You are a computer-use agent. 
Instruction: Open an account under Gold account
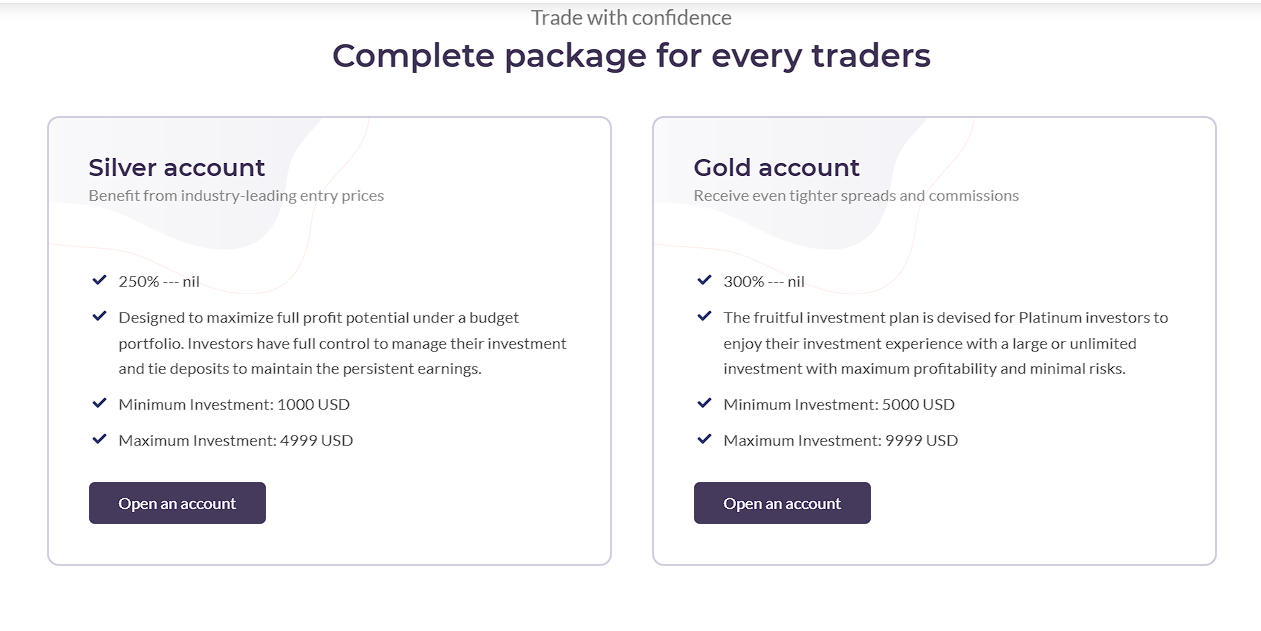coord(782,503)
